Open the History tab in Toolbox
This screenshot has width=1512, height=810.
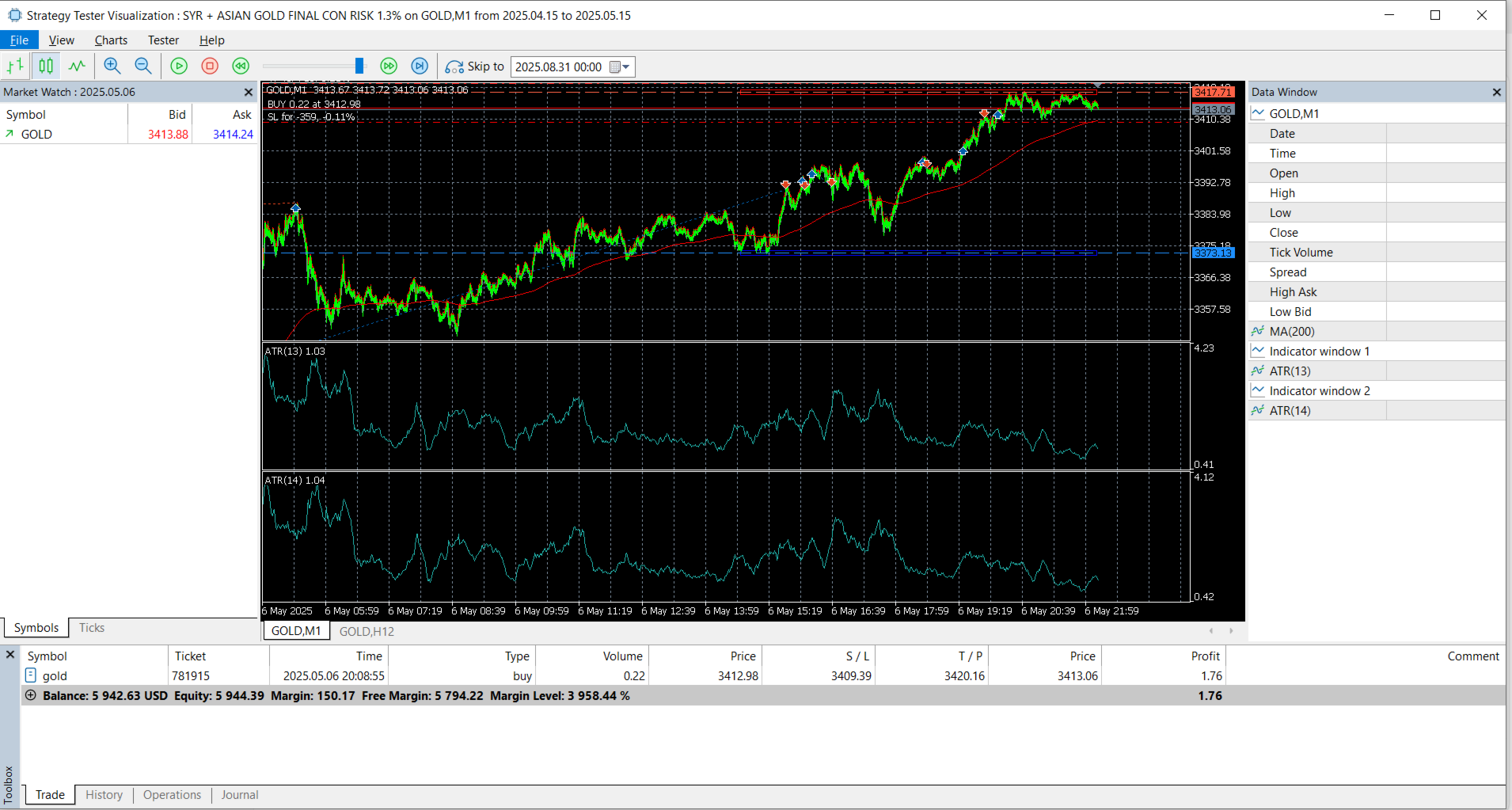(x=104, y=795)
